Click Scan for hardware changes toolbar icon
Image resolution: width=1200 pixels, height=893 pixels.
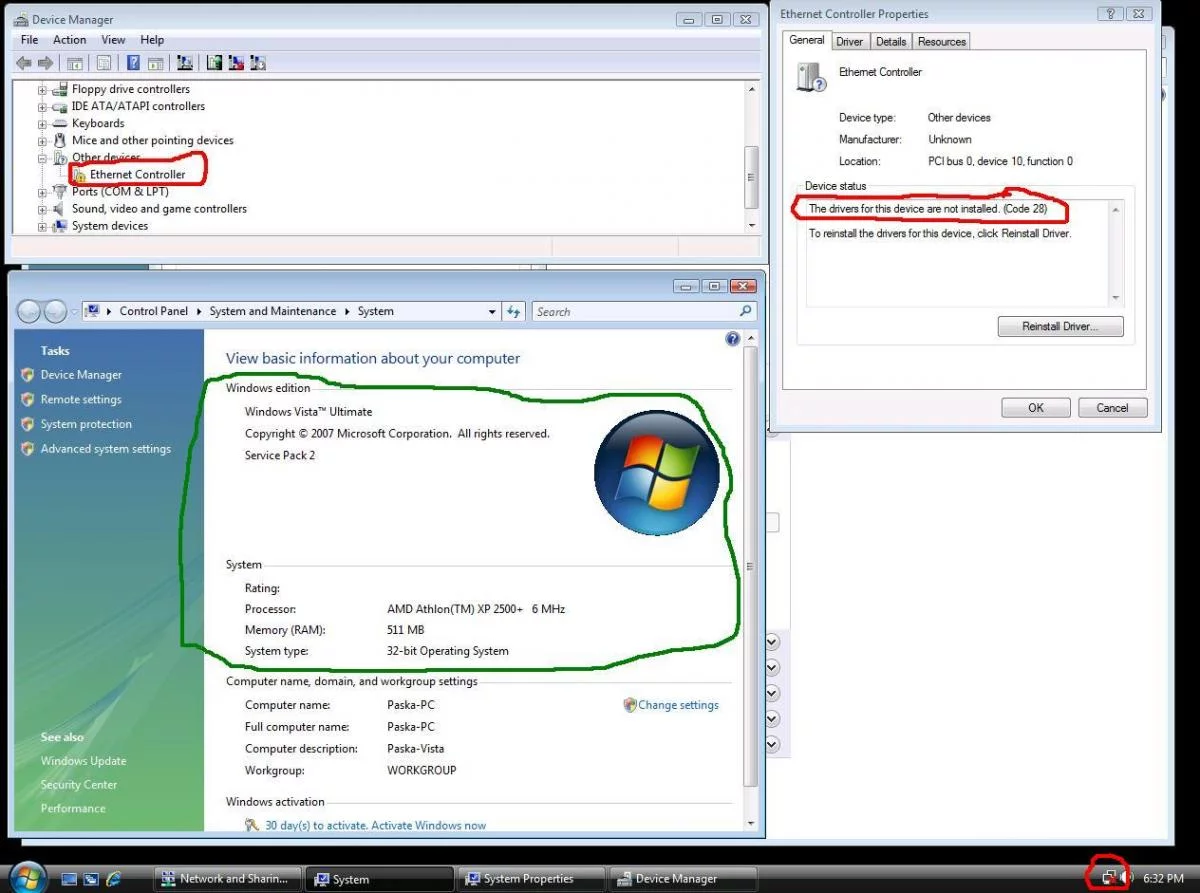tap(185, 63)
